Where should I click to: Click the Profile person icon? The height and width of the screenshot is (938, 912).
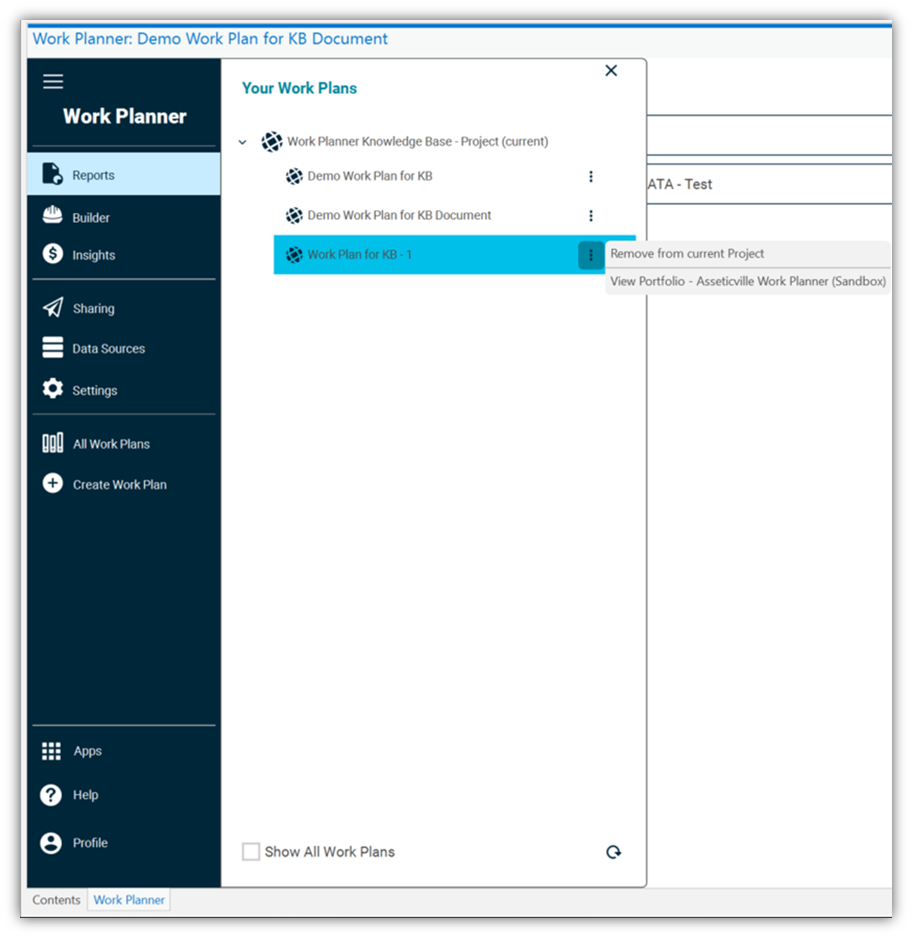tap(51, 843)
